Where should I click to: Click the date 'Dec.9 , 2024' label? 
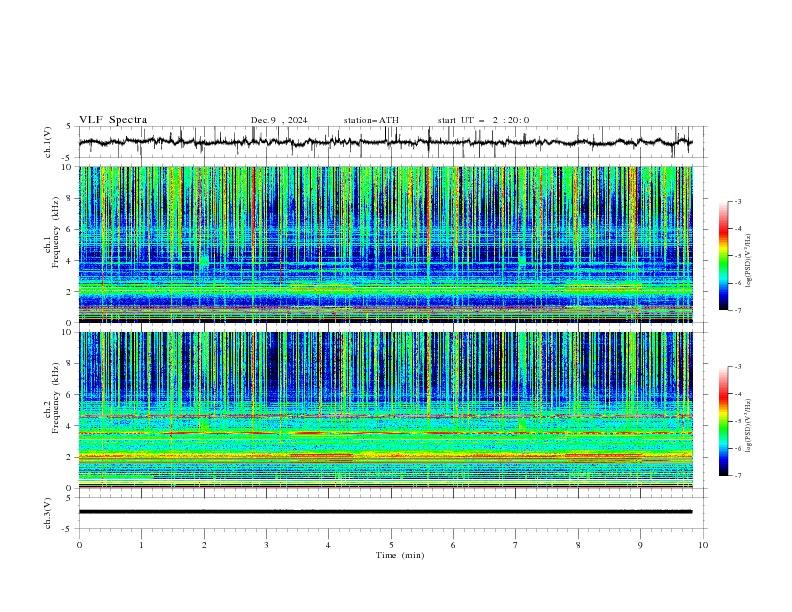(279, 120)
